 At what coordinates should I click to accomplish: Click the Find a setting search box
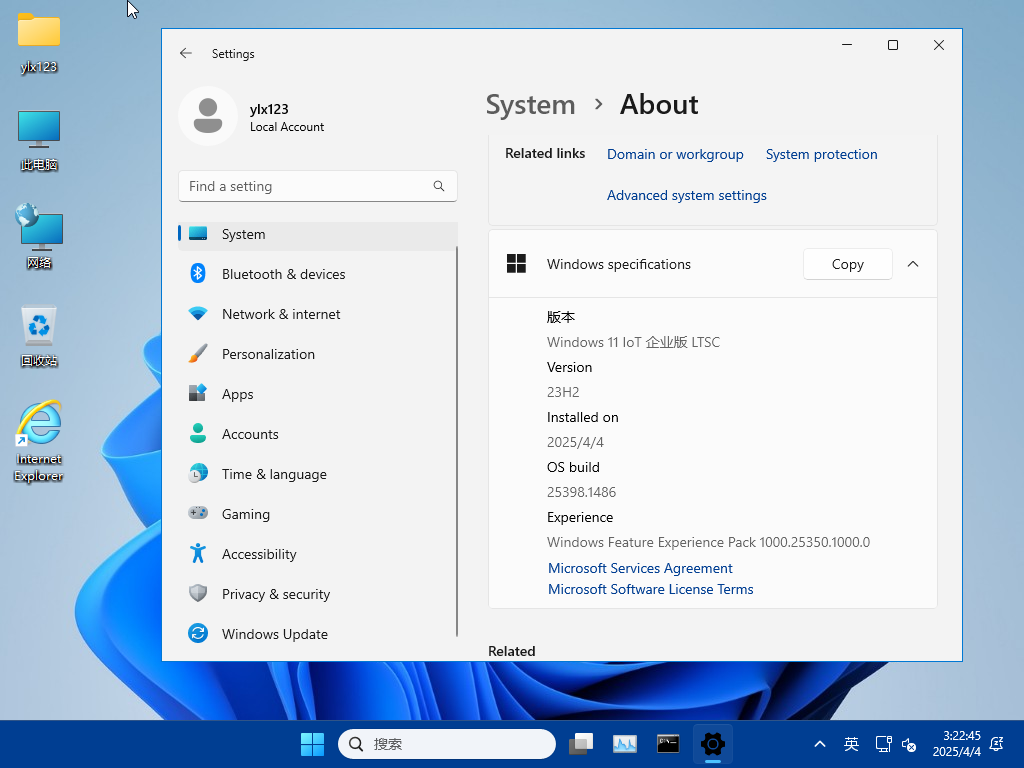coord(317,186)
